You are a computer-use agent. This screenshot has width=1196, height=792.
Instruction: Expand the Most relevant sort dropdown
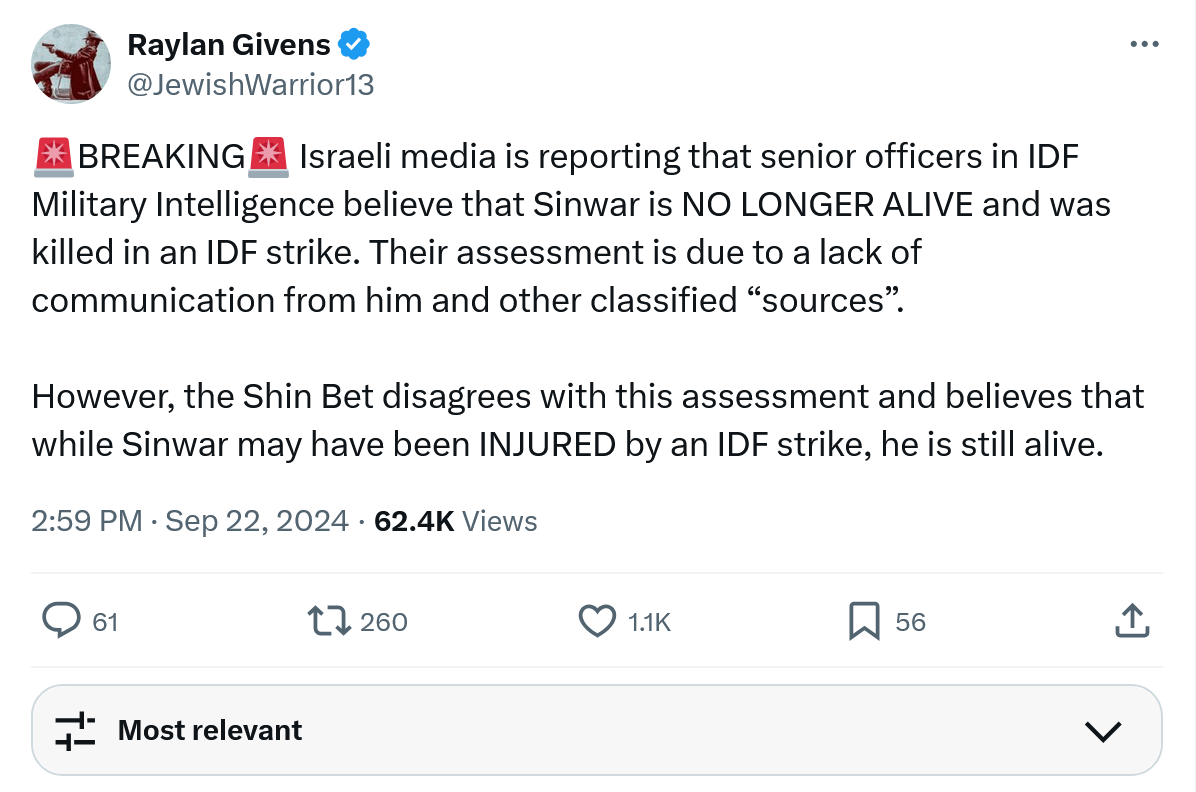coord(597,730)
